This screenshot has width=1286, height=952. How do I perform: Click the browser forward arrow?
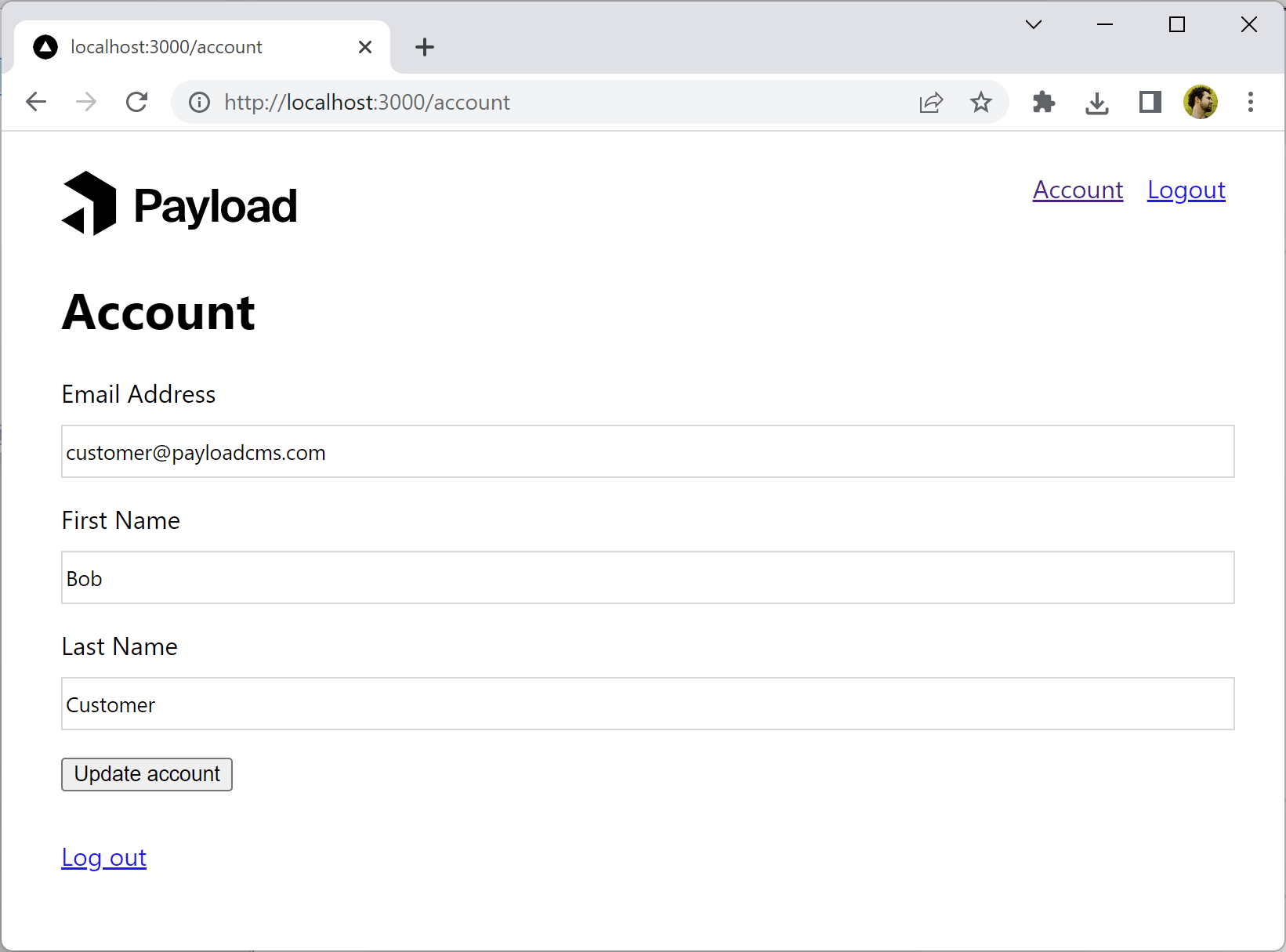coord(86,102)
